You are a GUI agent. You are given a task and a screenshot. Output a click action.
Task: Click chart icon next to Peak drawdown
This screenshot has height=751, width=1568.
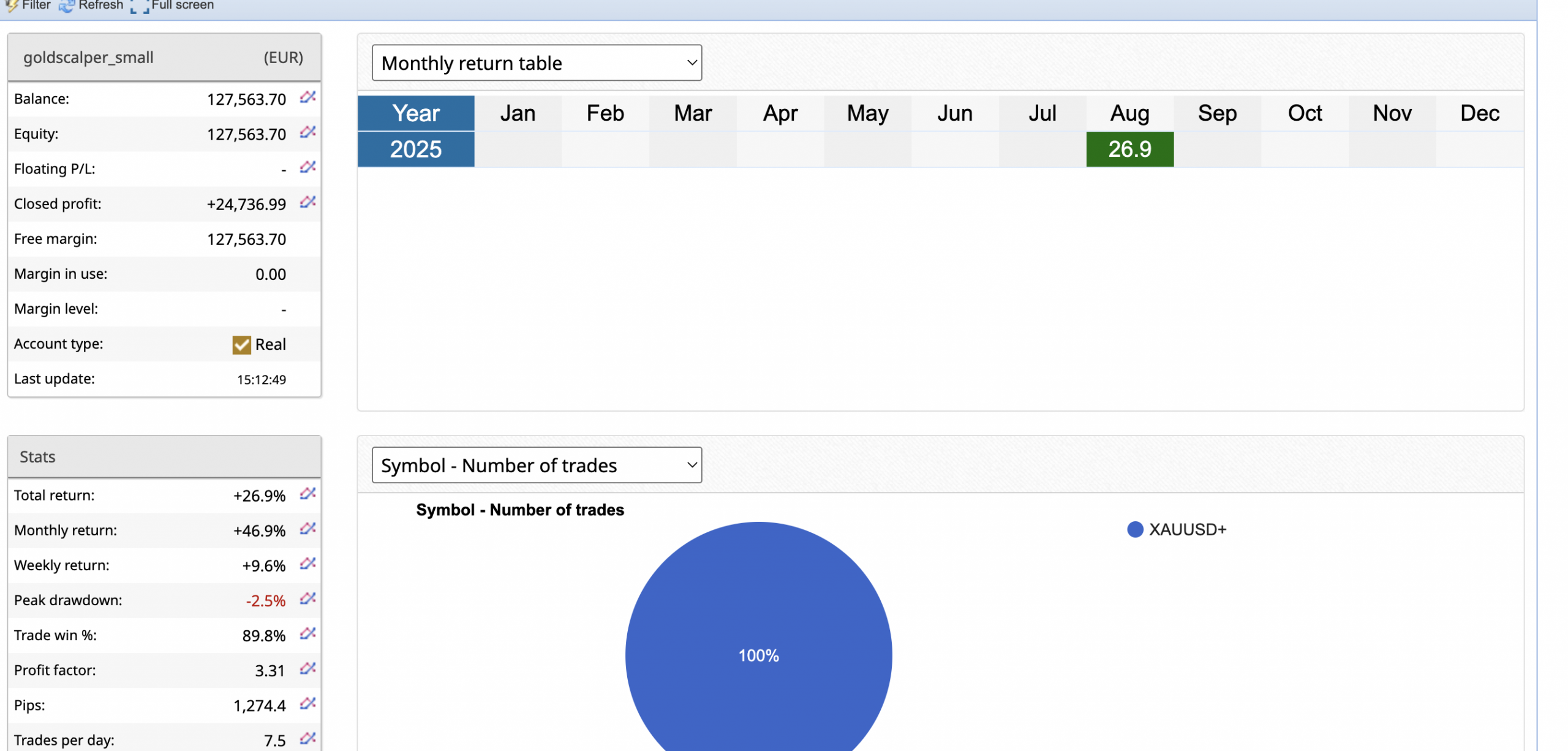307,598
